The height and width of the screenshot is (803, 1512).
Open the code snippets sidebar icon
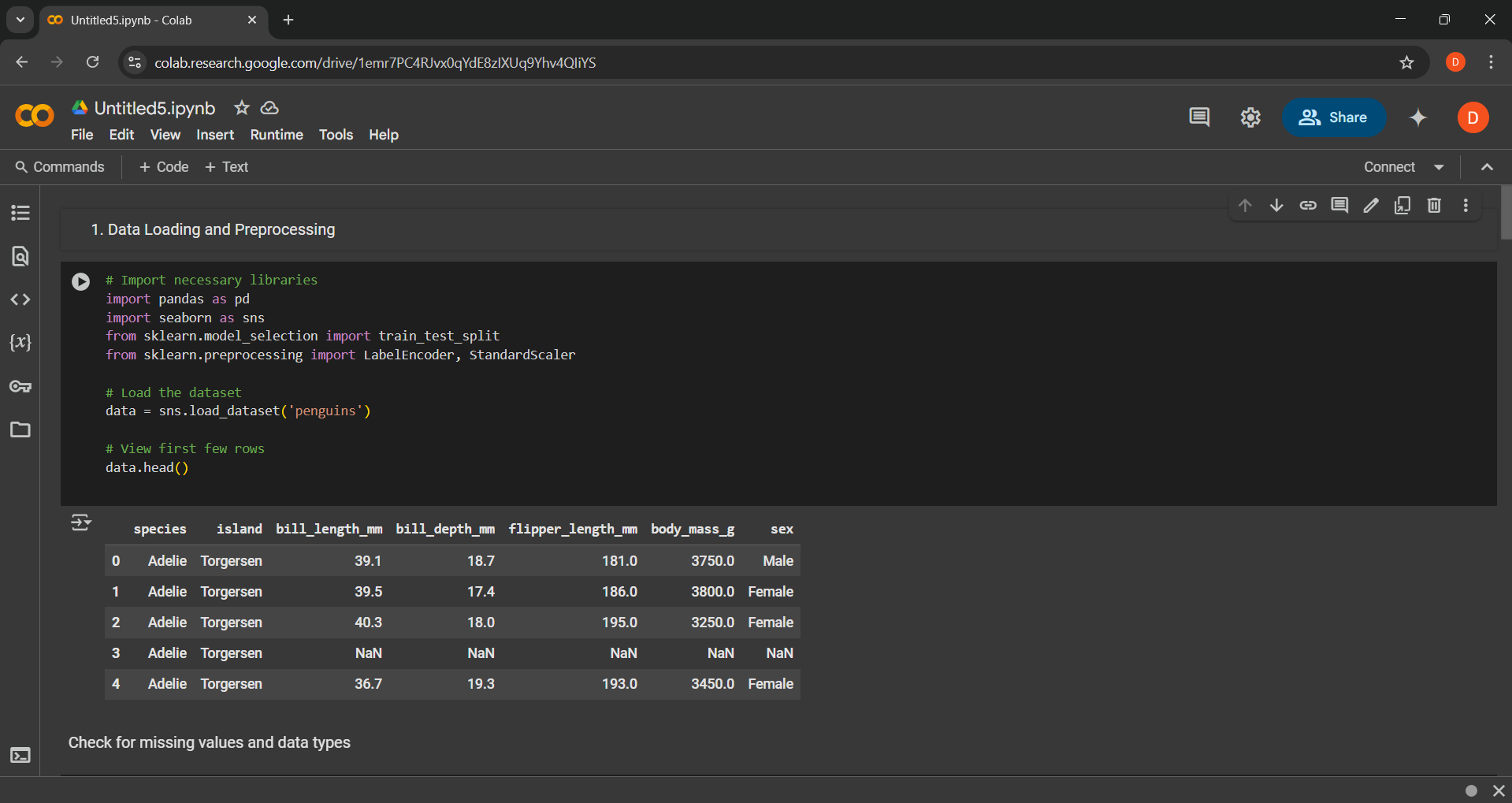click(x=20, y=299)
